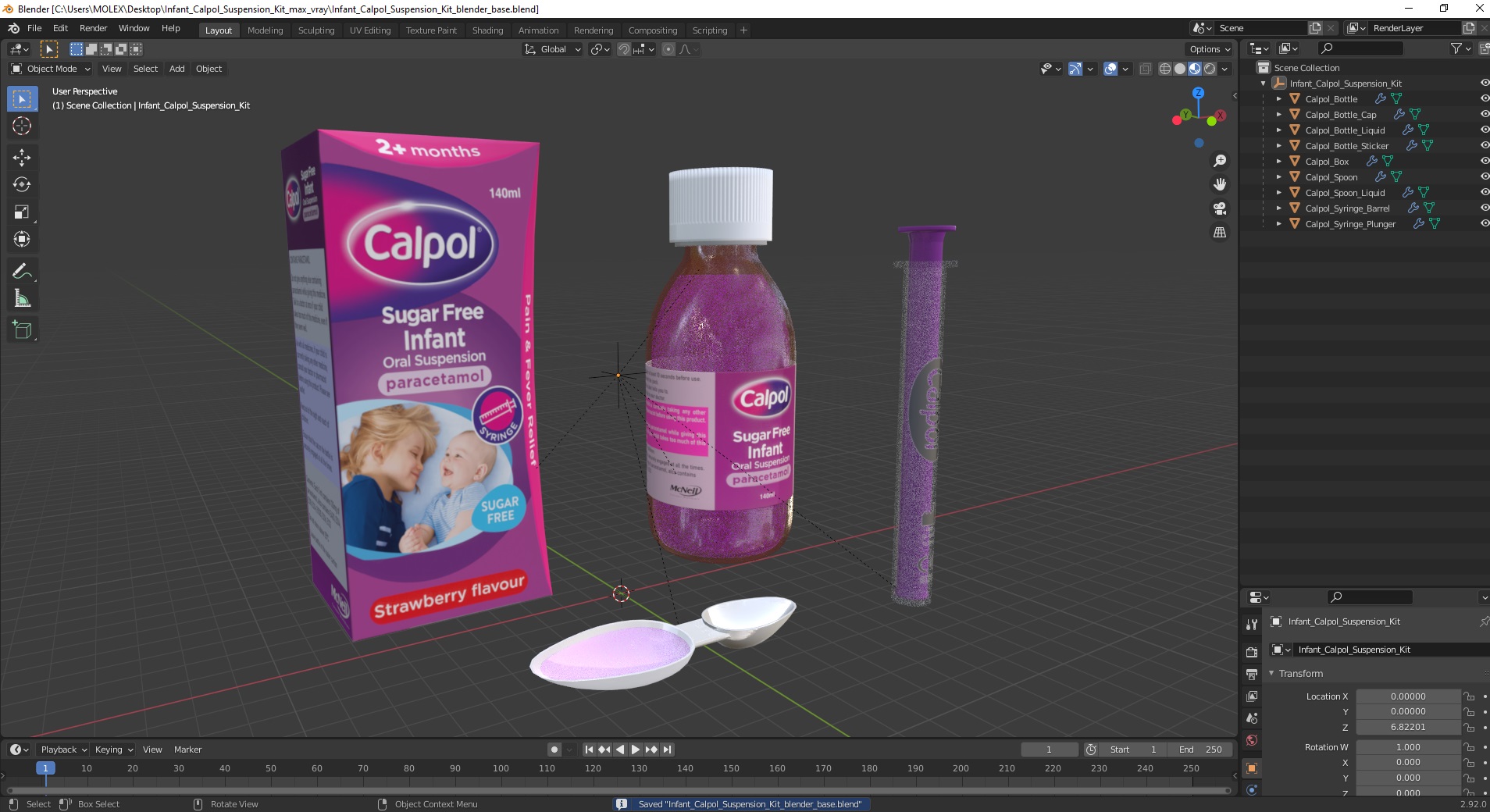Jump to next keyframe
1490x812 pixels.
tap(651, 750)
